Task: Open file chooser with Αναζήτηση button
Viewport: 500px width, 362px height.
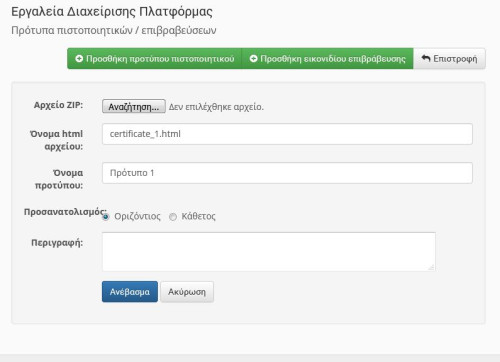Action: pos(134,107)
